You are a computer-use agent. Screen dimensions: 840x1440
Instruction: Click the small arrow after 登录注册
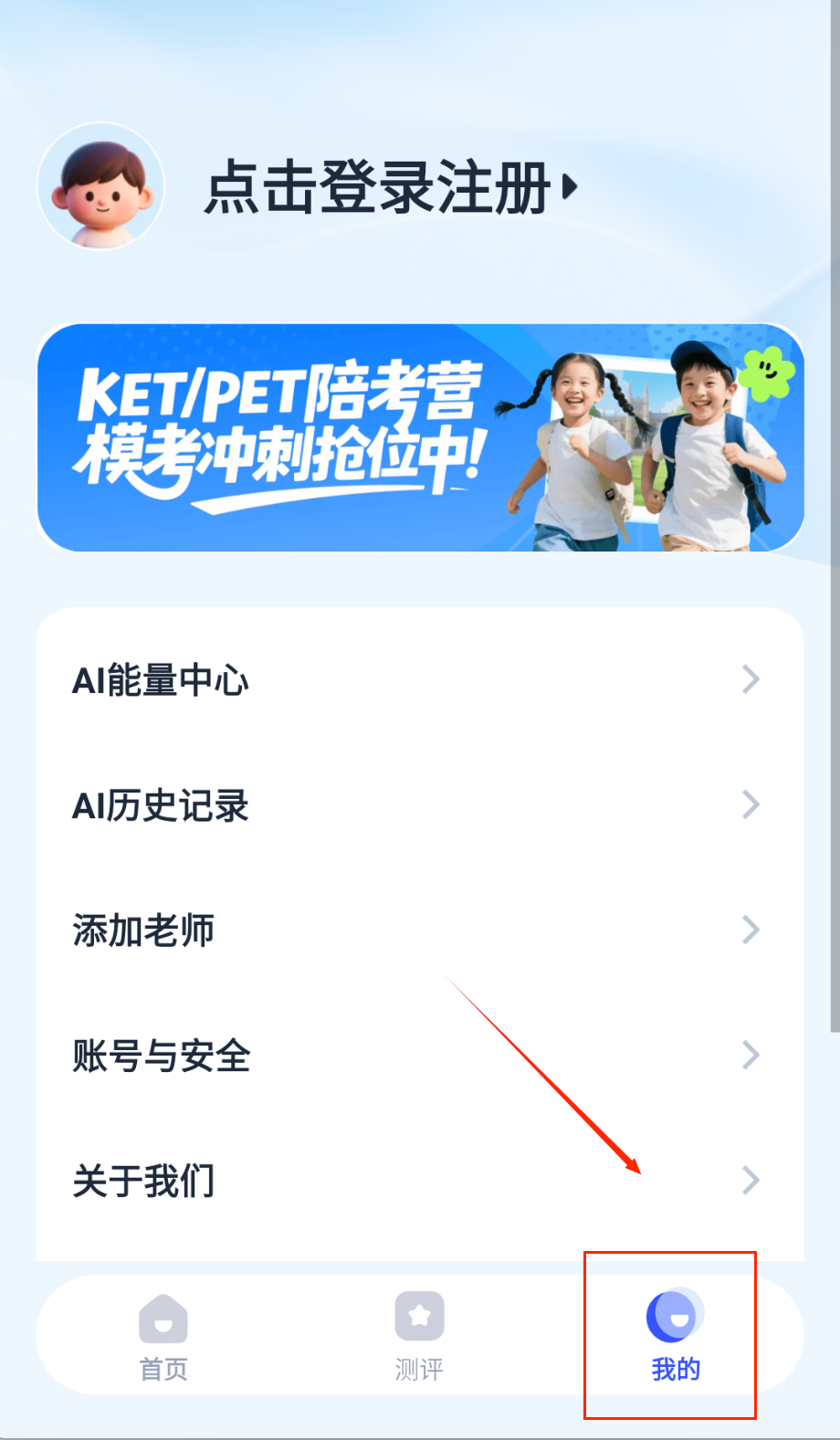(x=570, y=187)
